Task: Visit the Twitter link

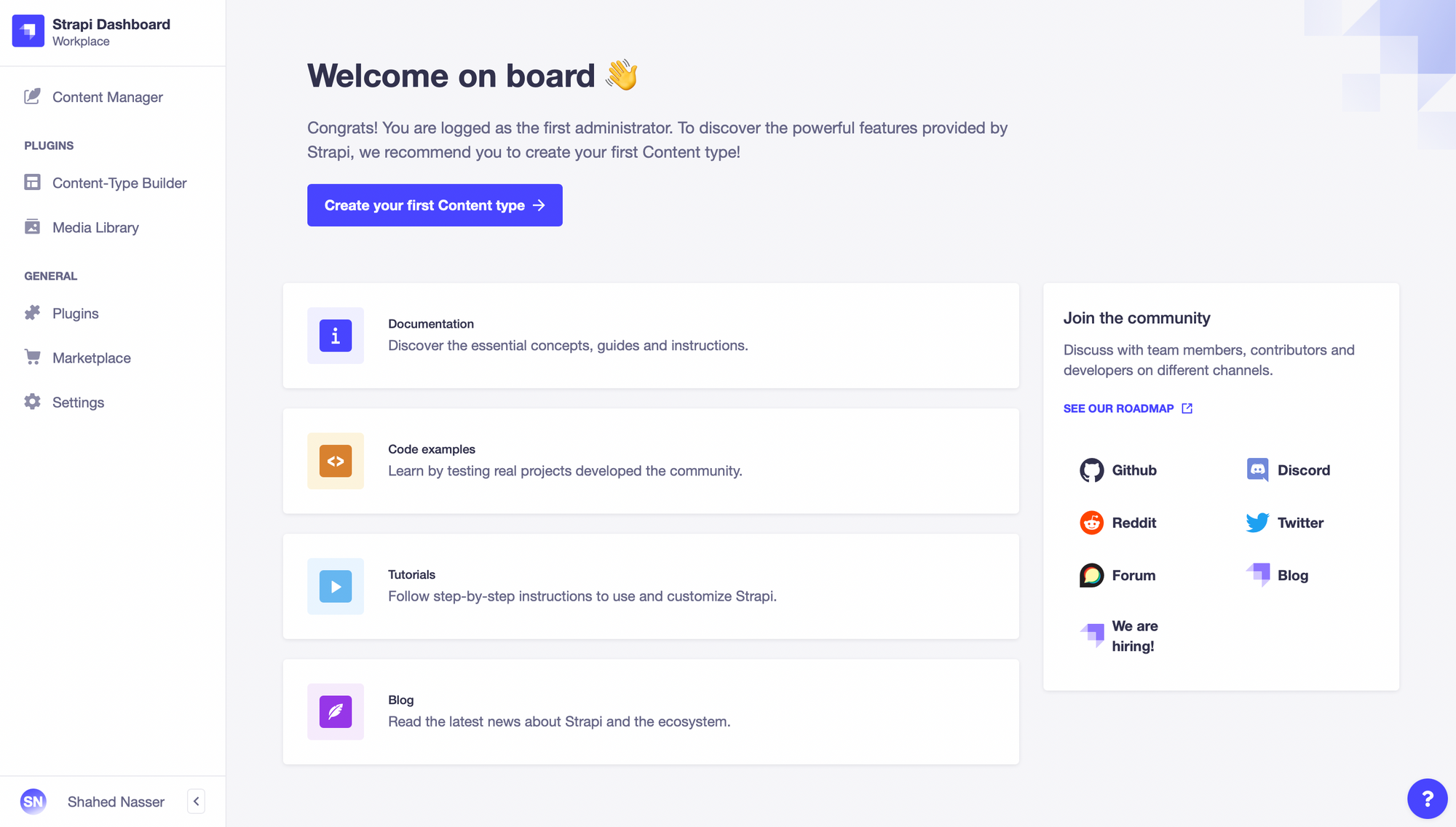Action: click(1285, 523)
